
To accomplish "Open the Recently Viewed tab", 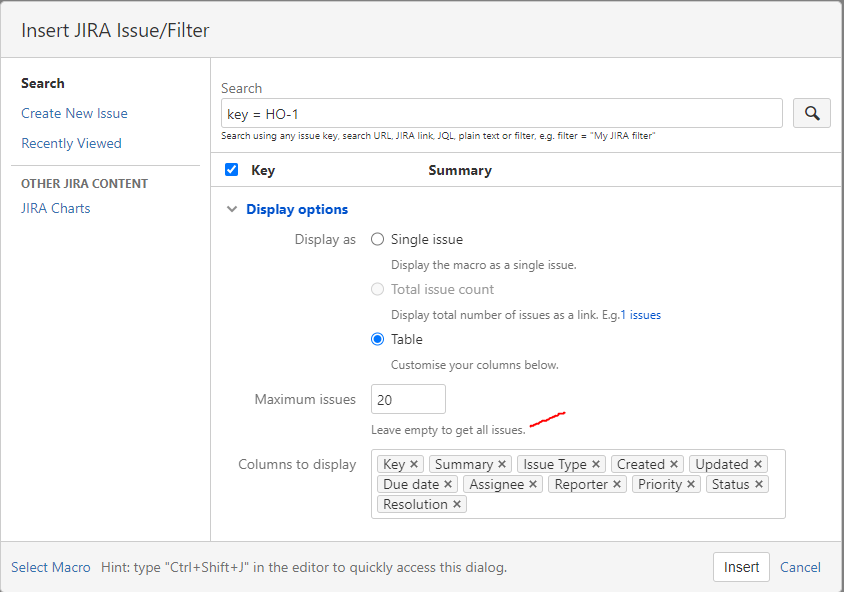I will pos(71,143).
